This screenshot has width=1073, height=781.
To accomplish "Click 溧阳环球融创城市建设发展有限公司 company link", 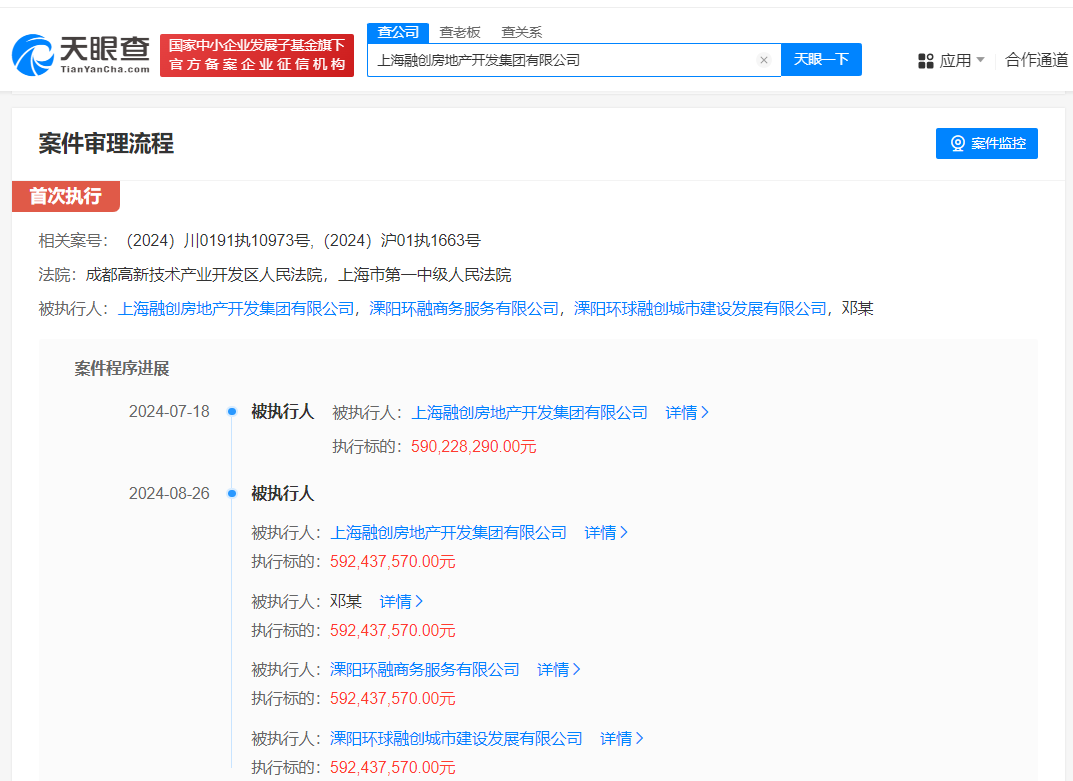I will coord(455,738).
